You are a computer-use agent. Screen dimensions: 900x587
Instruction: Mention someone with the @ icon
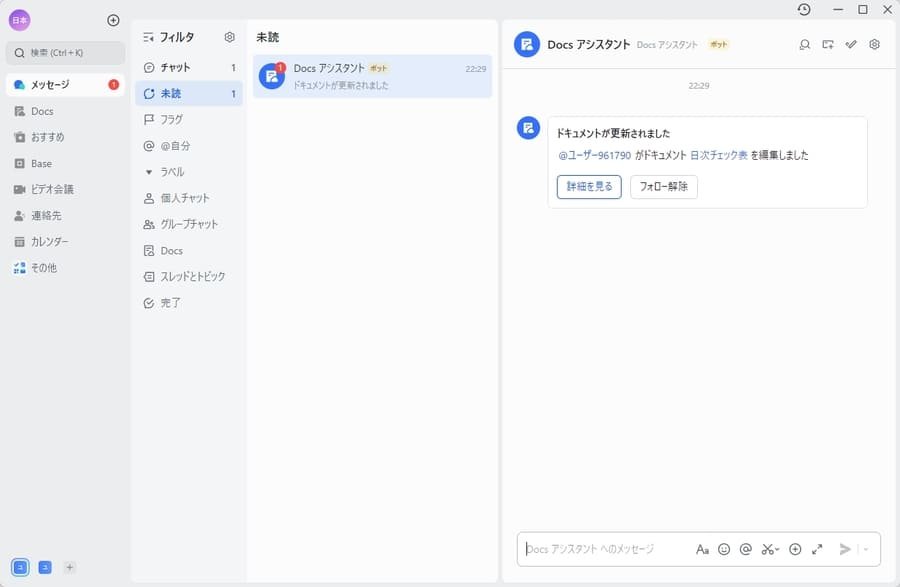[748, 549]
